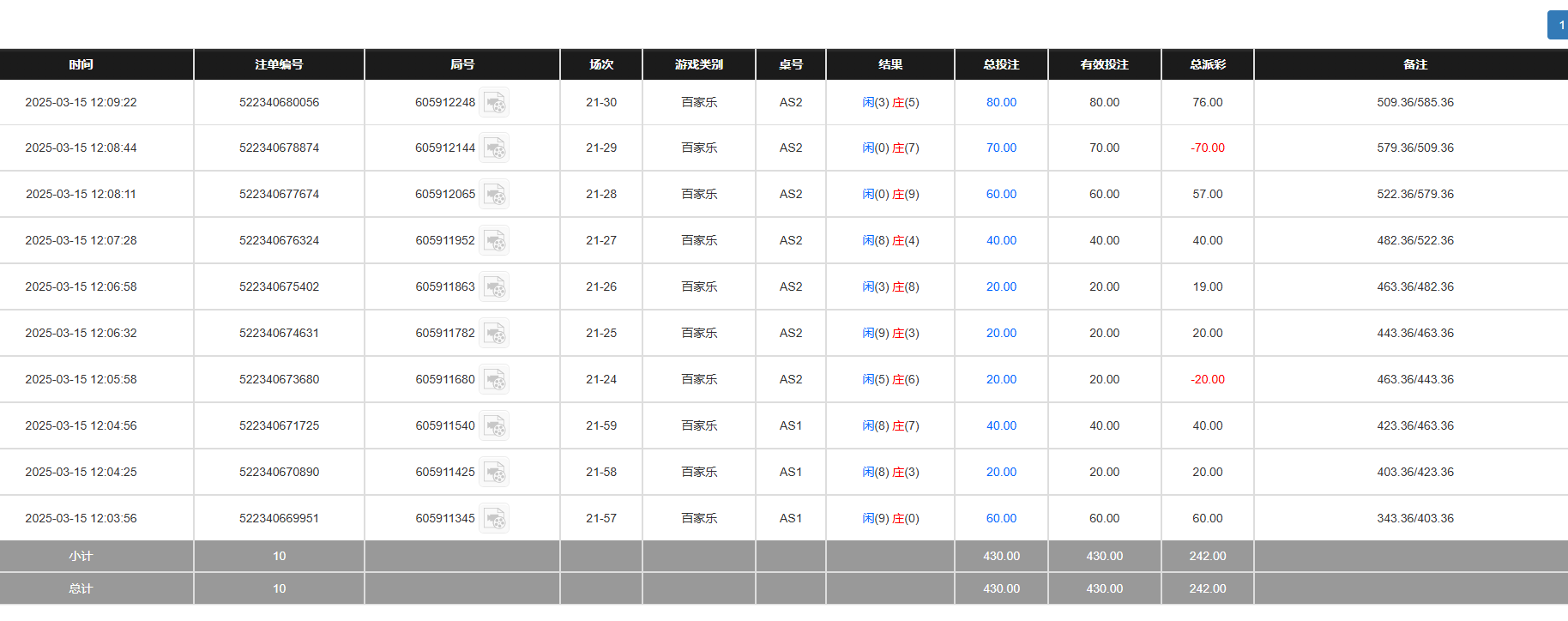Click the 总派彩 column header
1568x621 pixels.
coord(1207,64)
